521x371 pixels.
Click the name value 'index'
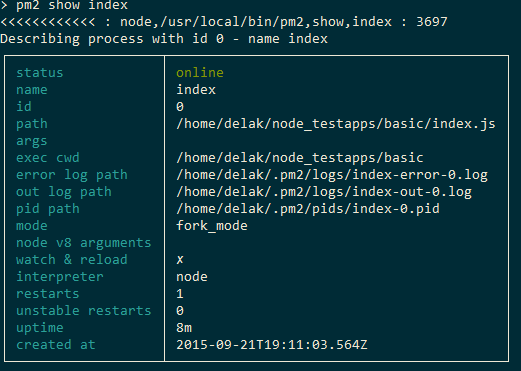(x=196, y=90)
